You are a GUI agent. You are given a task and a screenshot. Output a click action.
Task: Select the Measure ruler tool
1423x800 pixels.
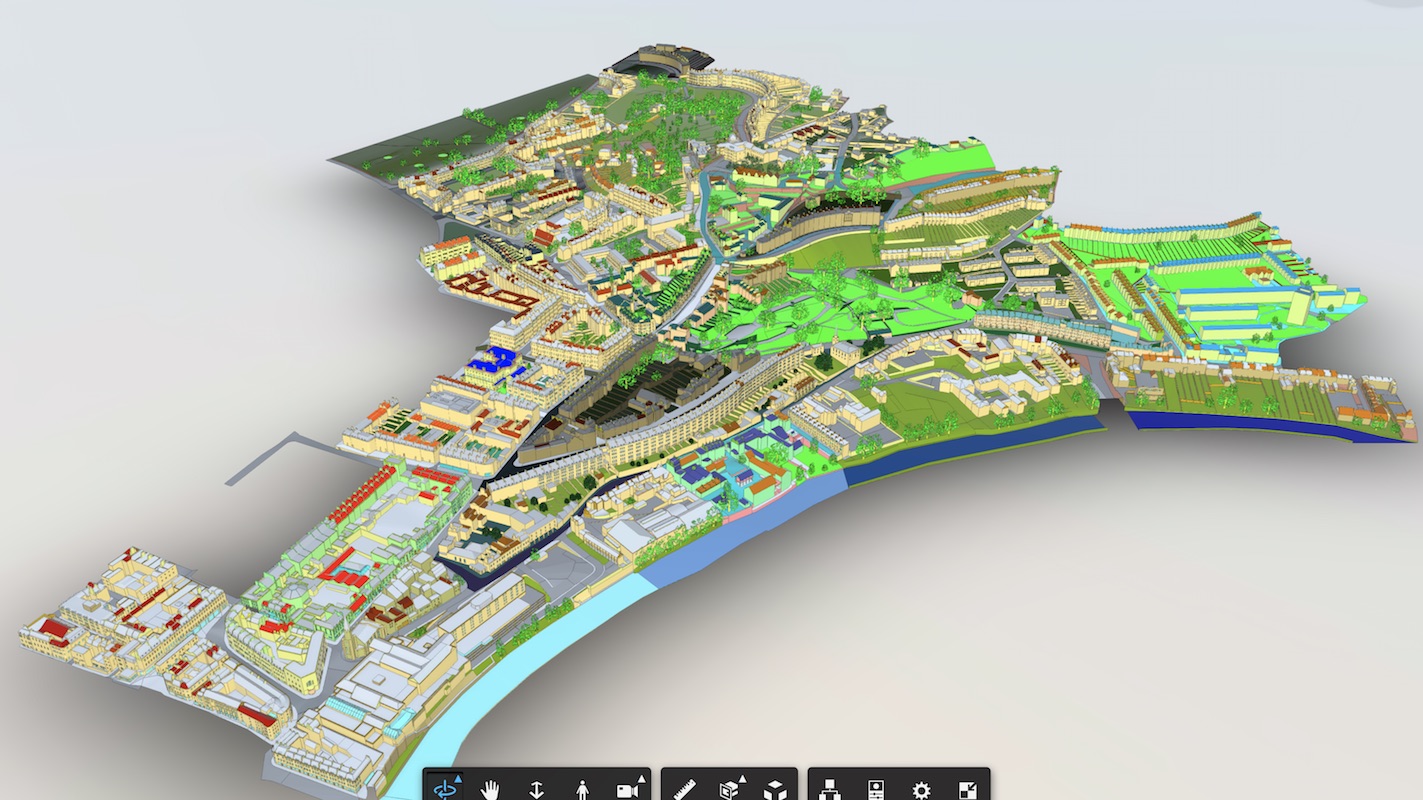click(684, 789)
